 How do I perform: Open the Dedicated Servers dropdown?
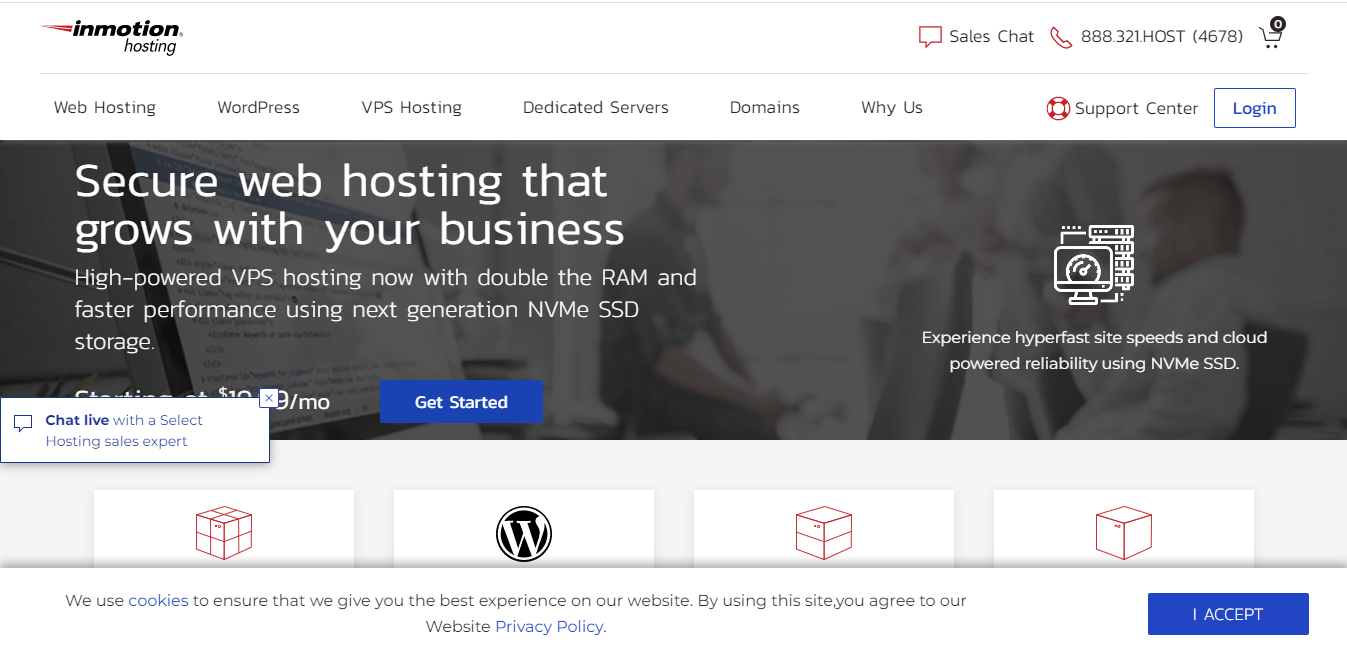[x=595, y=107]
